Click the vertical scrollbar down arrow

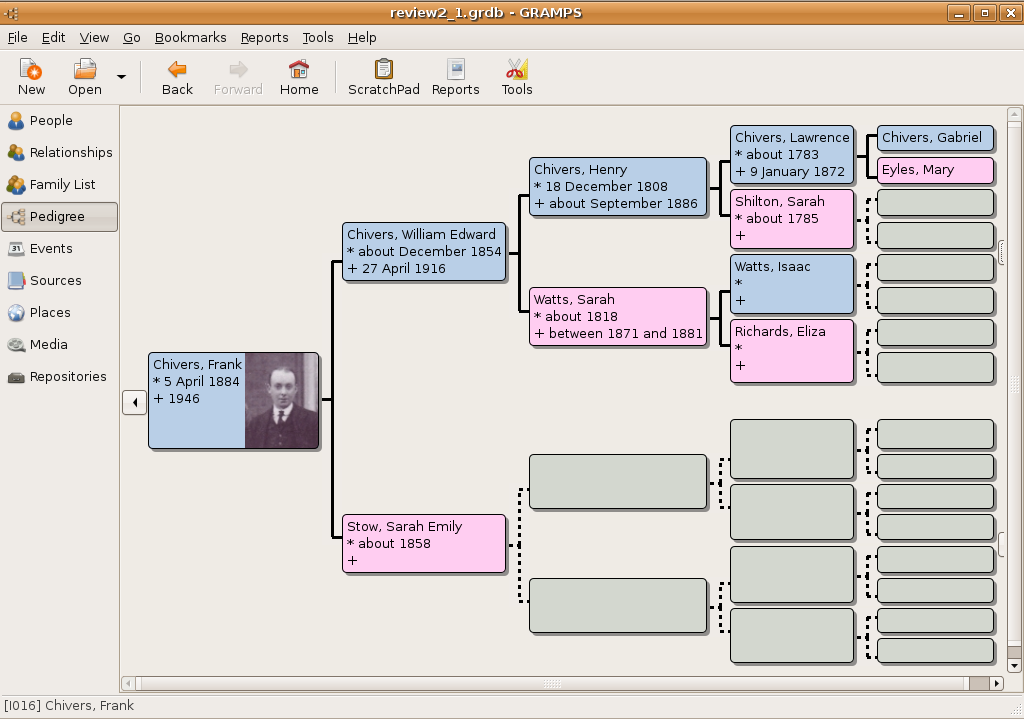point(1014,665)
